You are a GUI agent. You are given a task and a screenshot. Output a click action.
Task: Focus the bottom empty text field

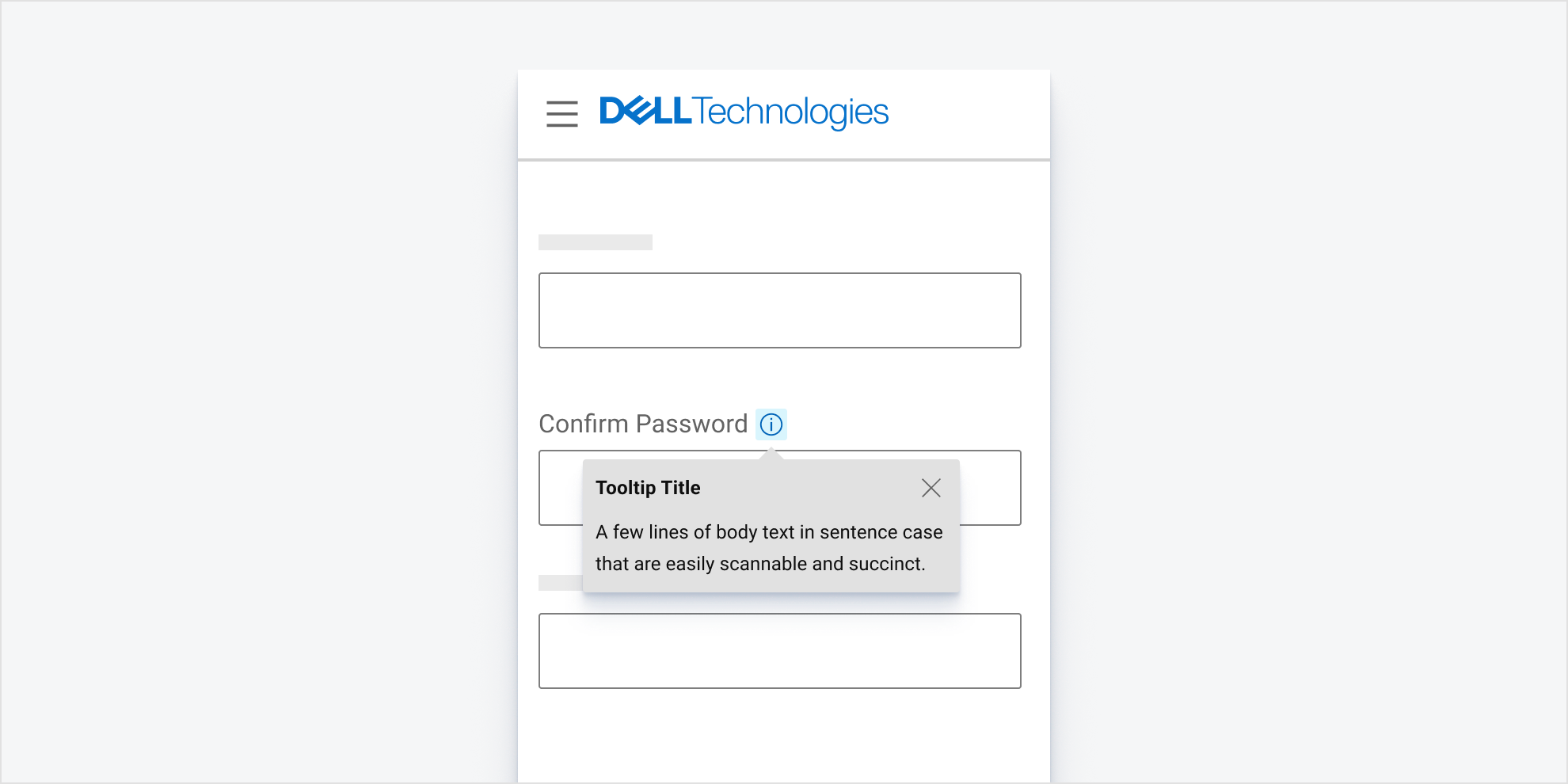(x=780, y=651)
